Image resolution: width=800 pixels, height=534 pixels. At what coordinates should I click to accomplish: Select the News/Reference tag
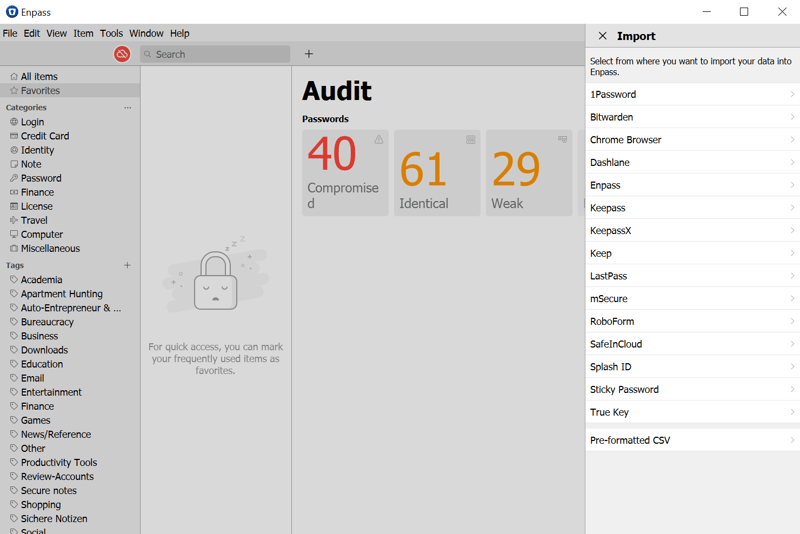(56, 435)
